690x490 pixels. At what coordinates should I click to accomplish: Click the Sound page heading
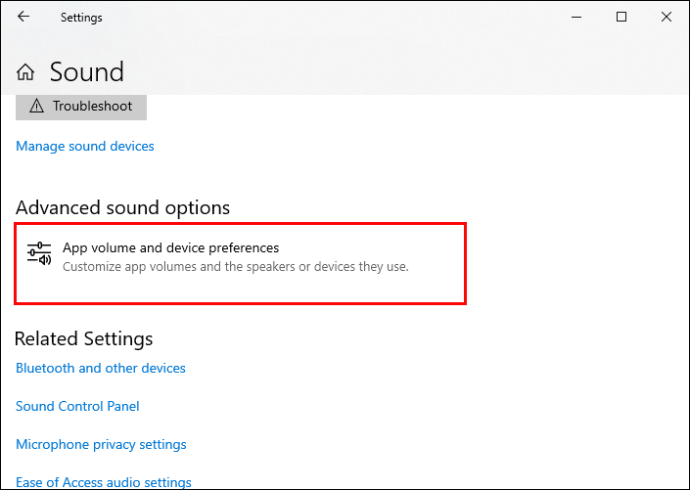click(87, 72)
